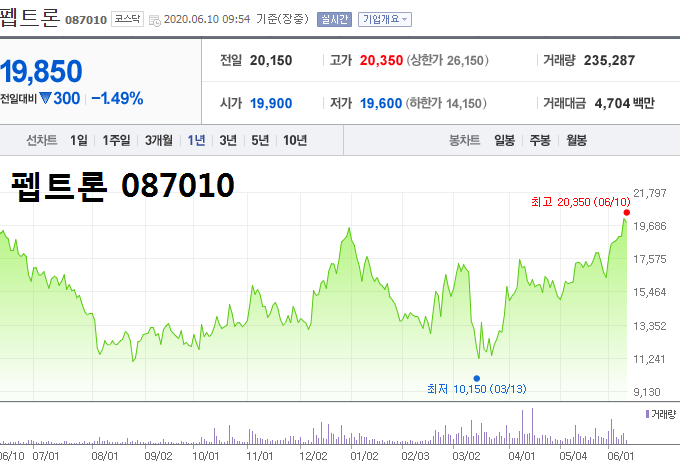Screen dimensions: 680x474
Task: Click the red 최고 high point marker
Action: tap(626, 212)
